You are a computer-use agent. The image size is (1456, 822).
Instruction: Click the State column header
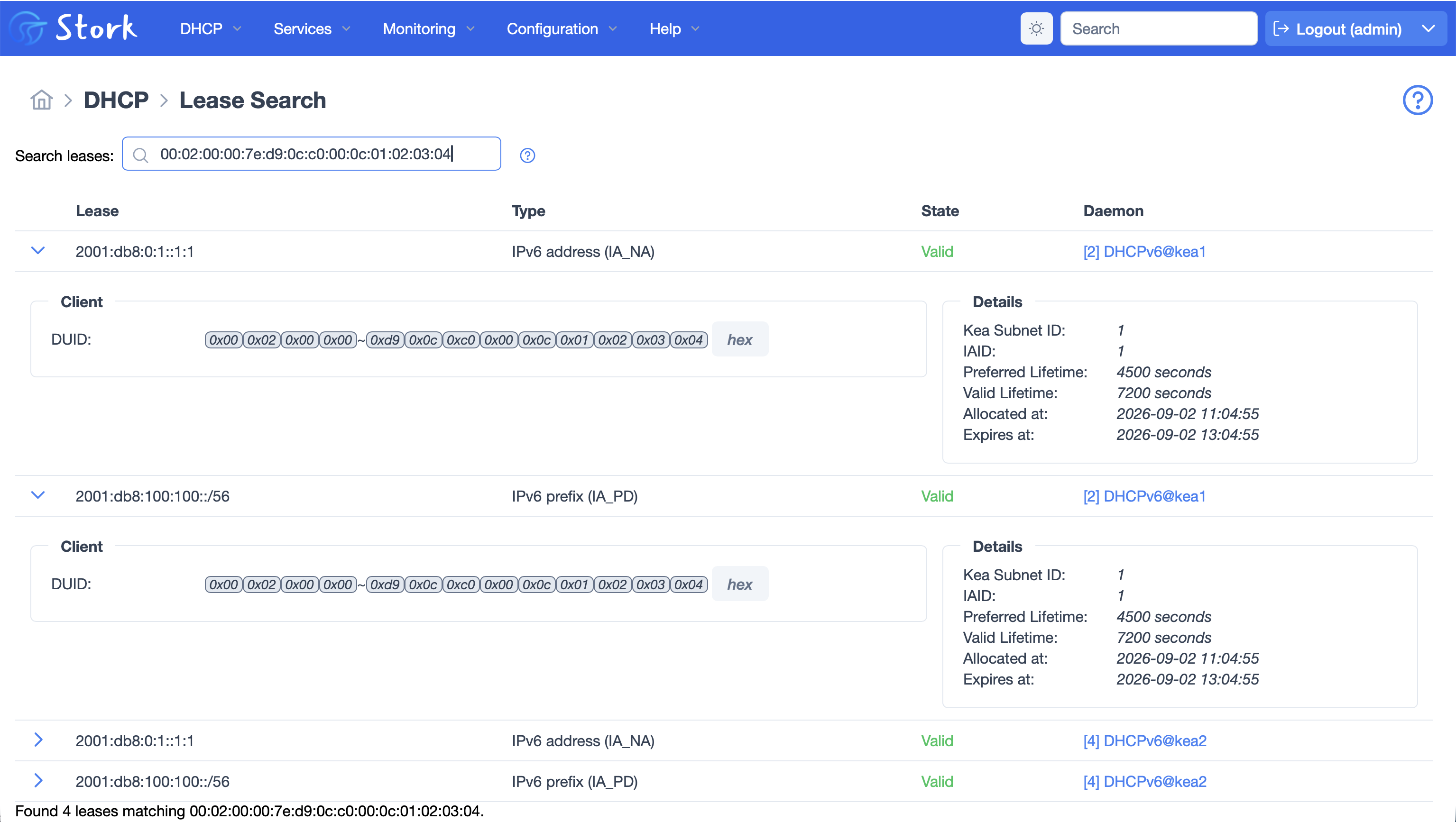[x=940, y=211]
